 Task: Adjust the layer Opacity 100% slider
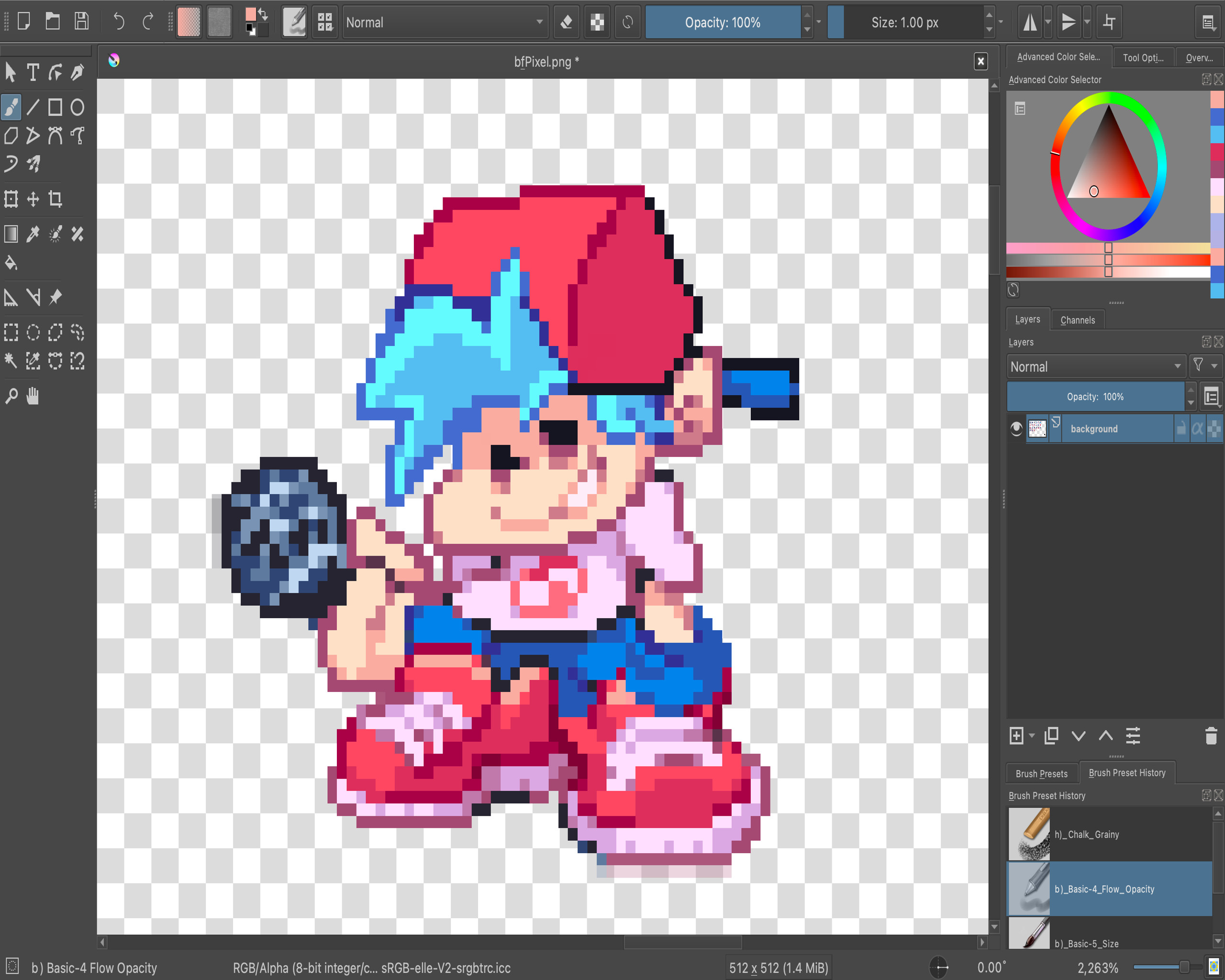1094,397
